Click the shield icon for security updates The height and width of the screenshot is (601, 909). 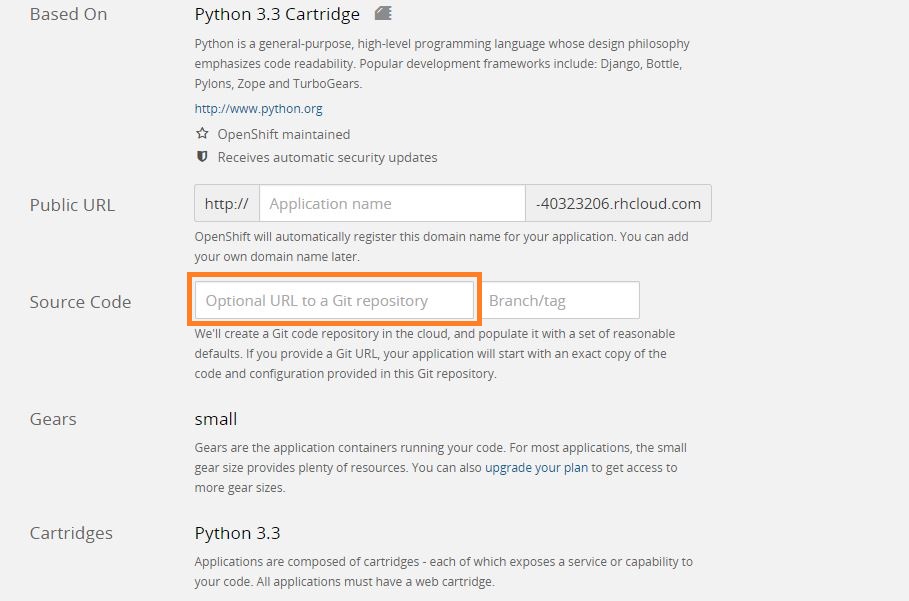click(x=202, y=156)
